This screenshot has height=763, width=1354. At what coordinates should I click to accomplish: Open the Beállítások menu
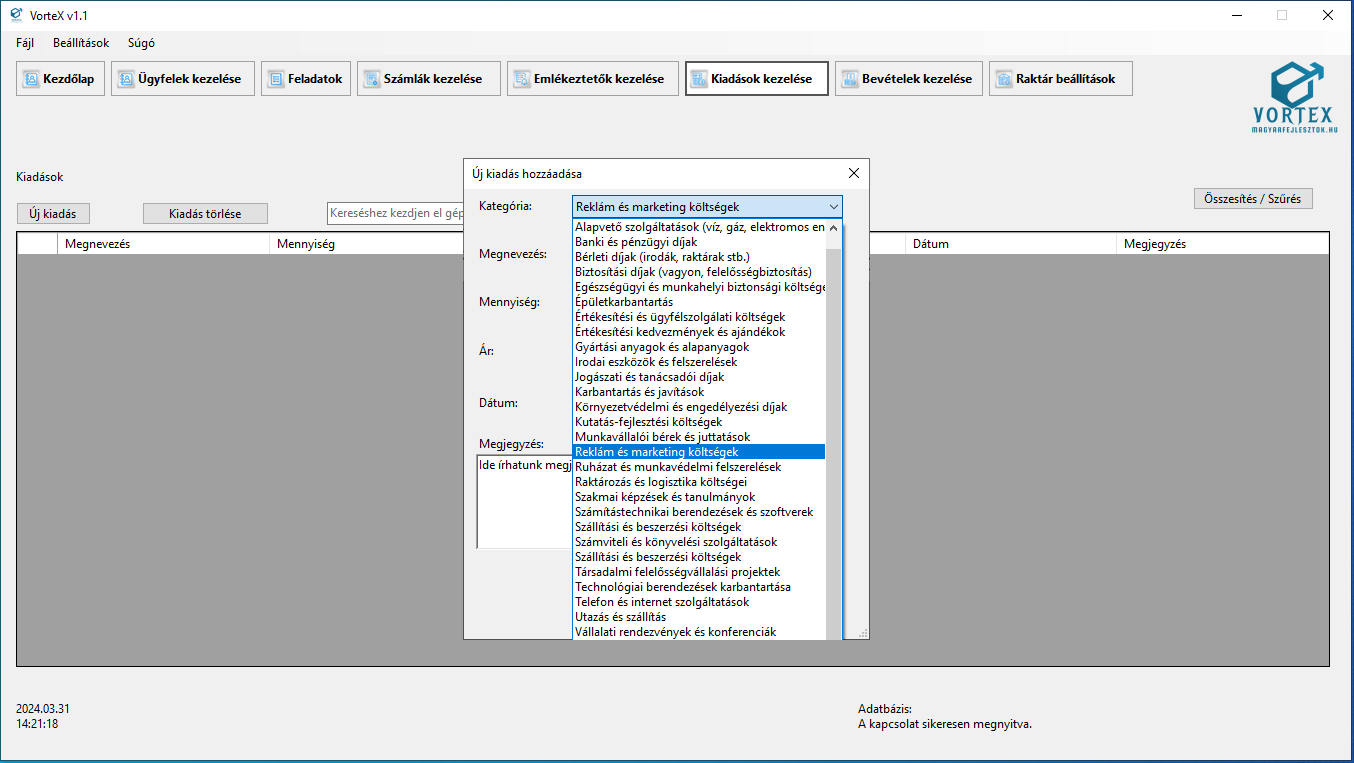coord(81,43)
